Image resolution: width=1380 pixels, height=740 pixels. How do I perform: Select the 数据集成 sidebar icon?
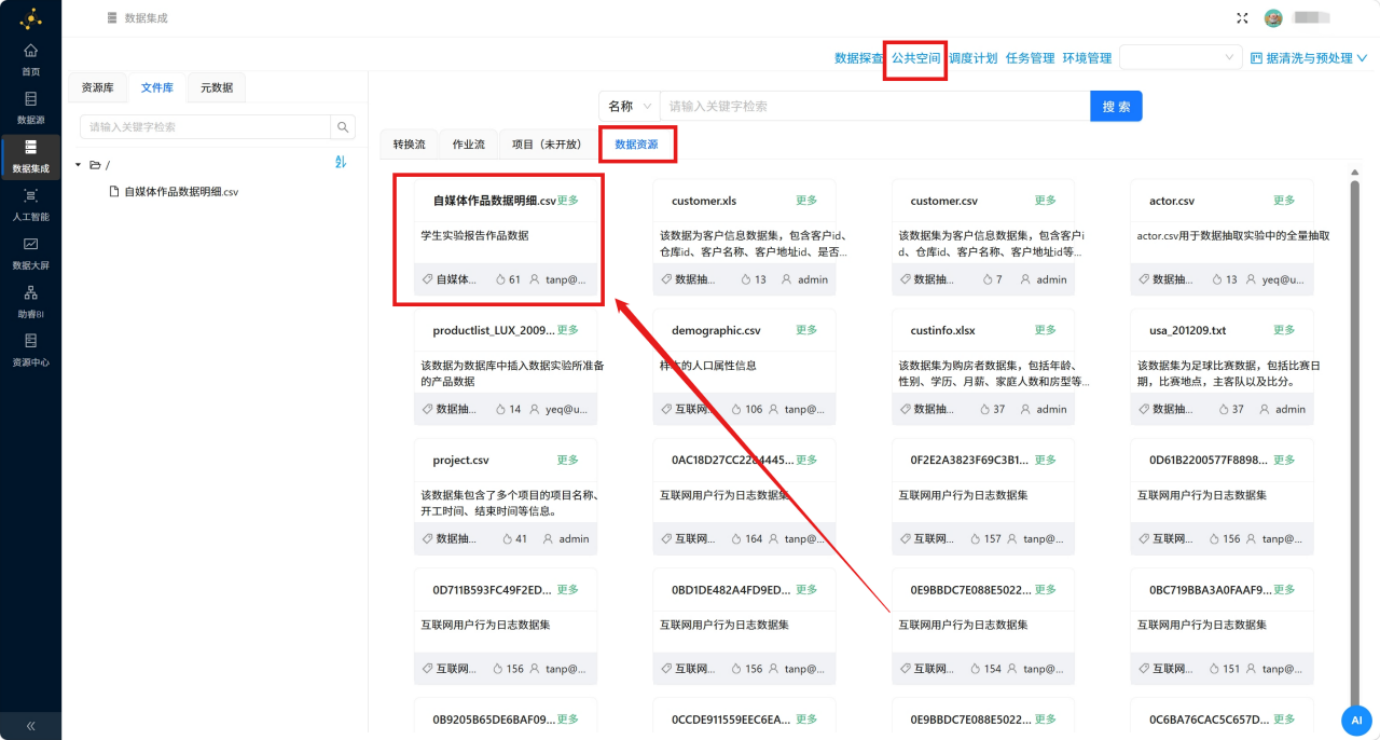tap(31, 147)
